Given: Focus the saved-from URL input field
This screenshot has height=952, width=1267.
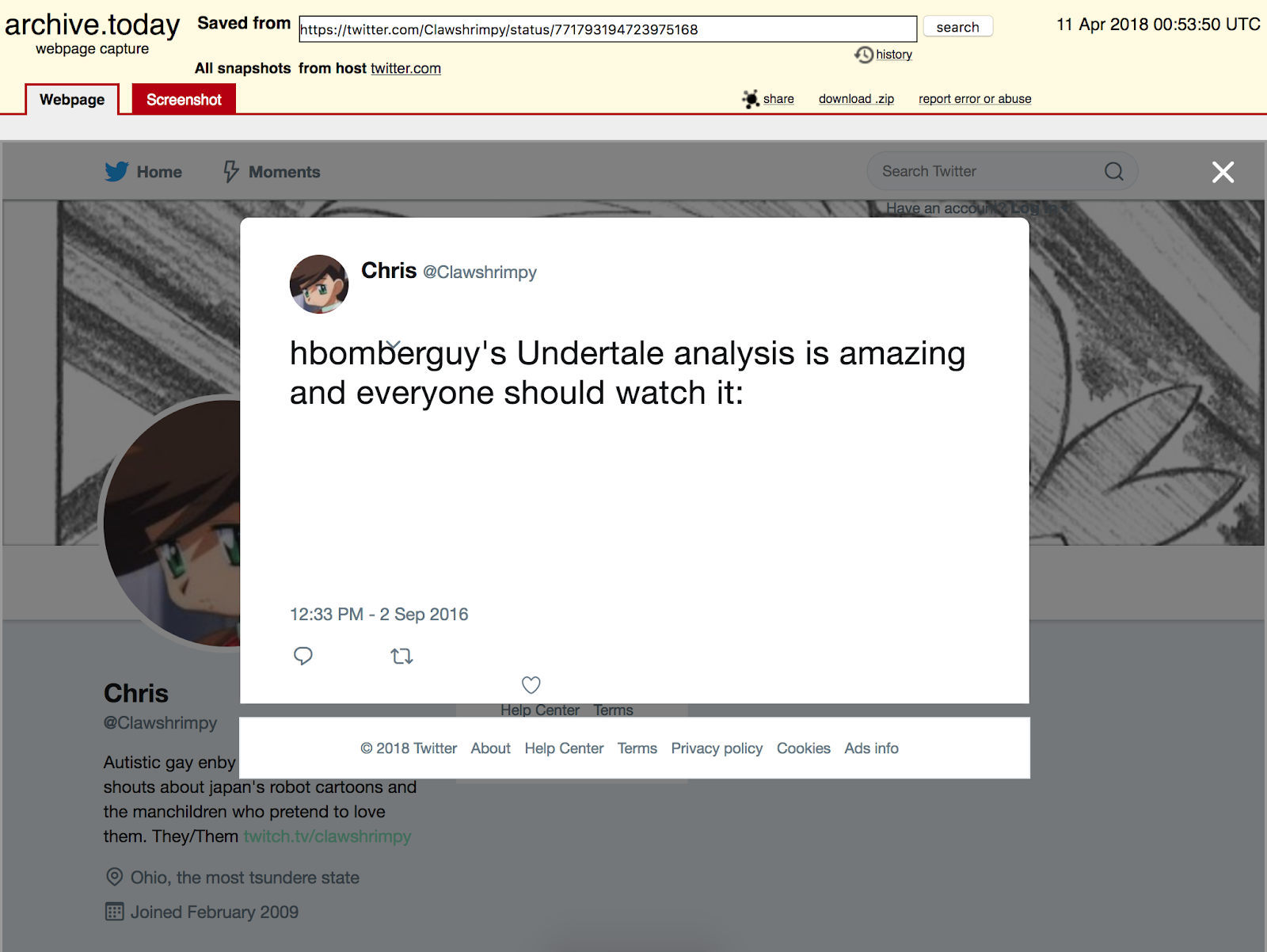Looking at the screenshot, I should (x=608, y=29).
